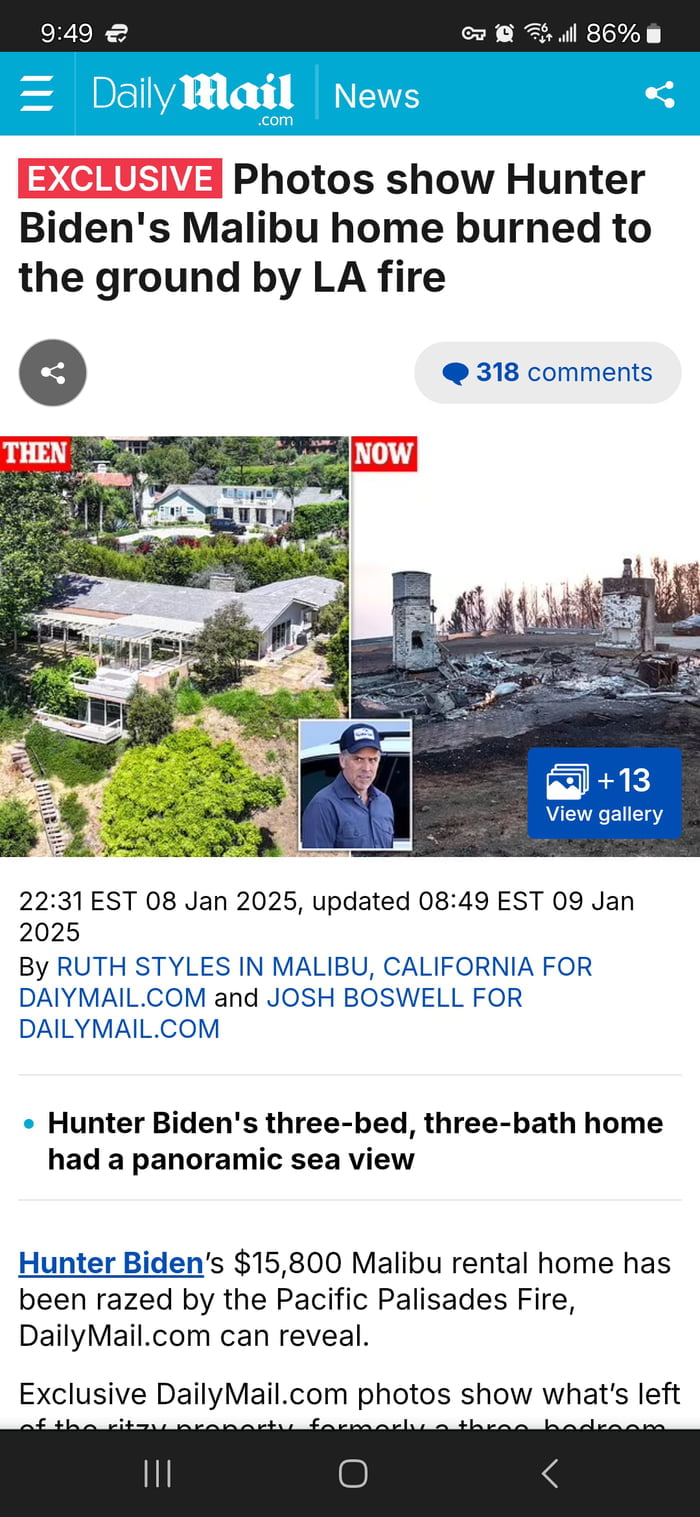Open the 318 comments section
700x1517 pixels.
click(548, 372)
